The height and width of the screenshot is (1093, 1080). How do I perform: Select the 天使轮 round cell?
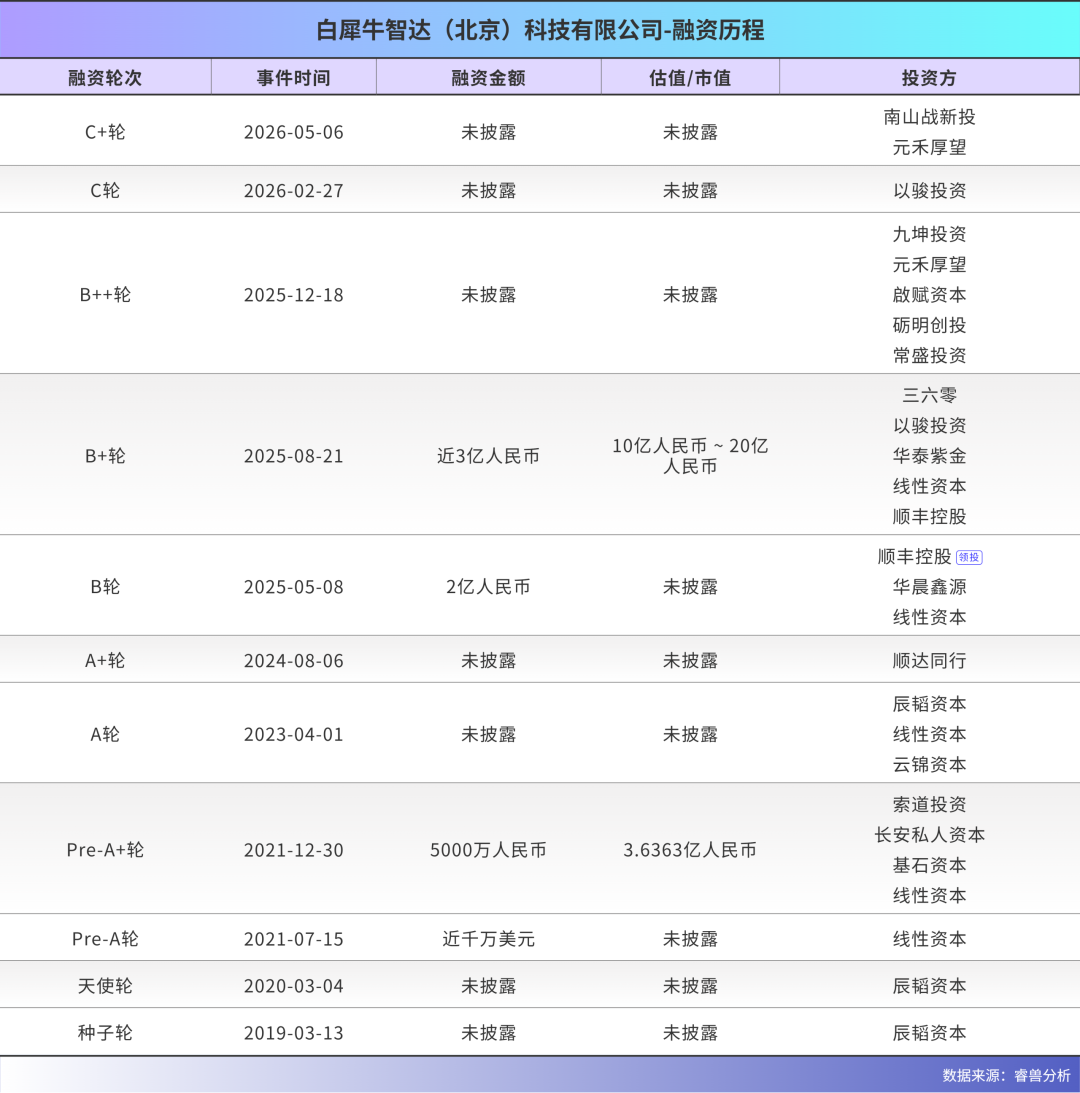click(x=105, y=986)
